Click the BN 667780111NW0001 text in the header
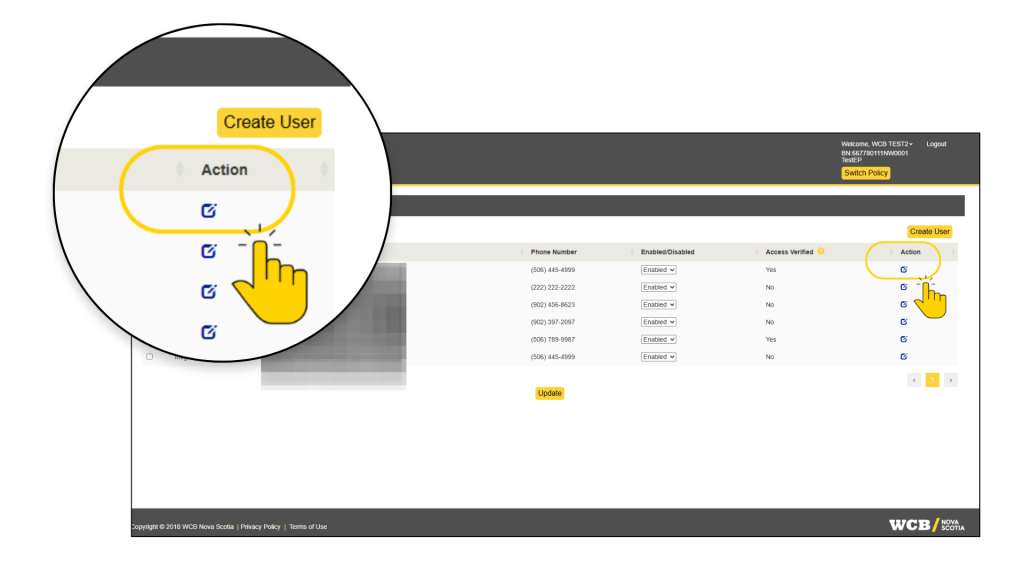Image resolution: width=1024 pixels, height=576 pixels. (x=874, y=153)
